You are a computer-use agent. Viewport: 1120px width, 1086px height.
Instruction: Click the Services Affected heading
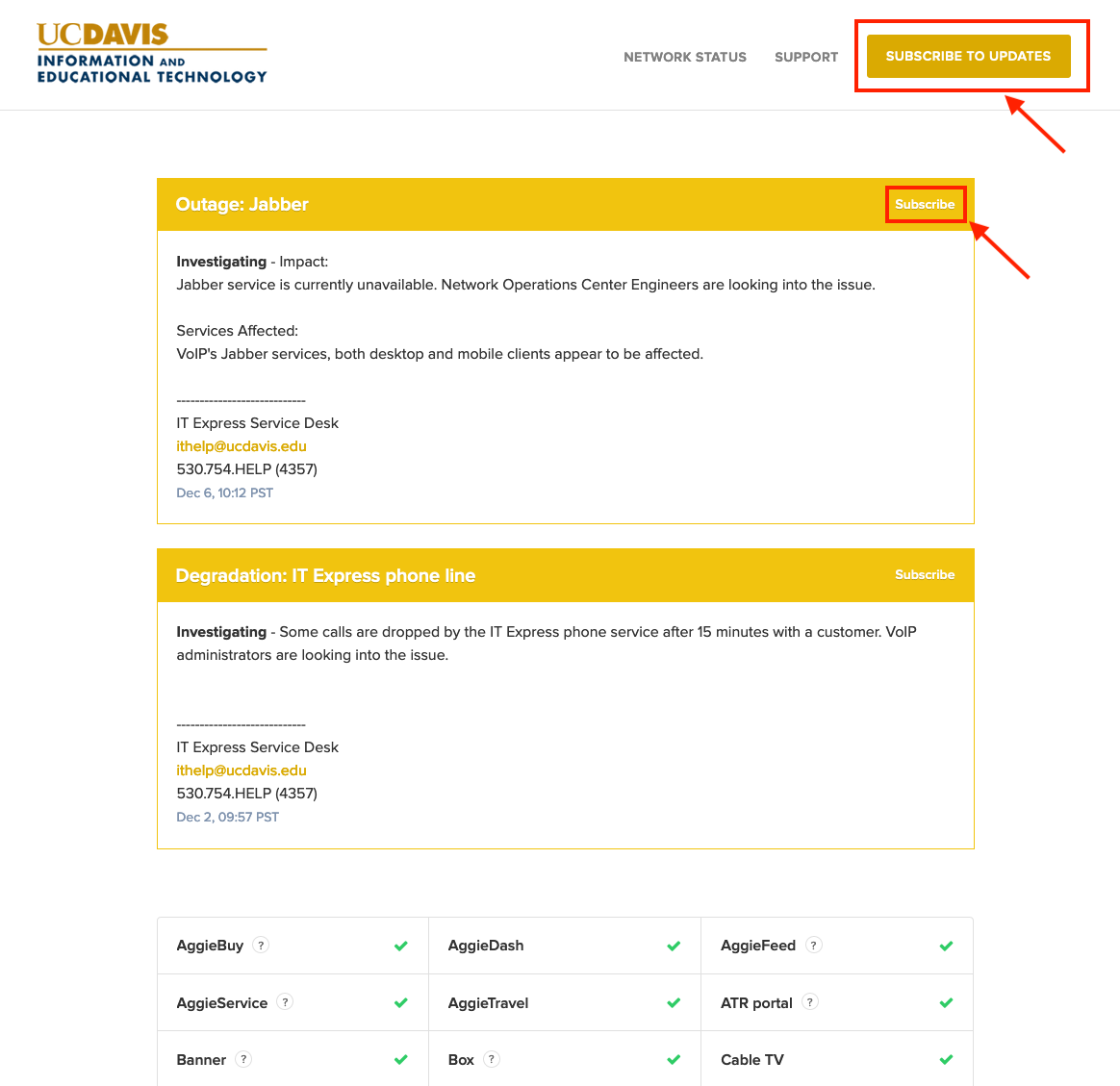pyautogui.click(x=237, y=331)
